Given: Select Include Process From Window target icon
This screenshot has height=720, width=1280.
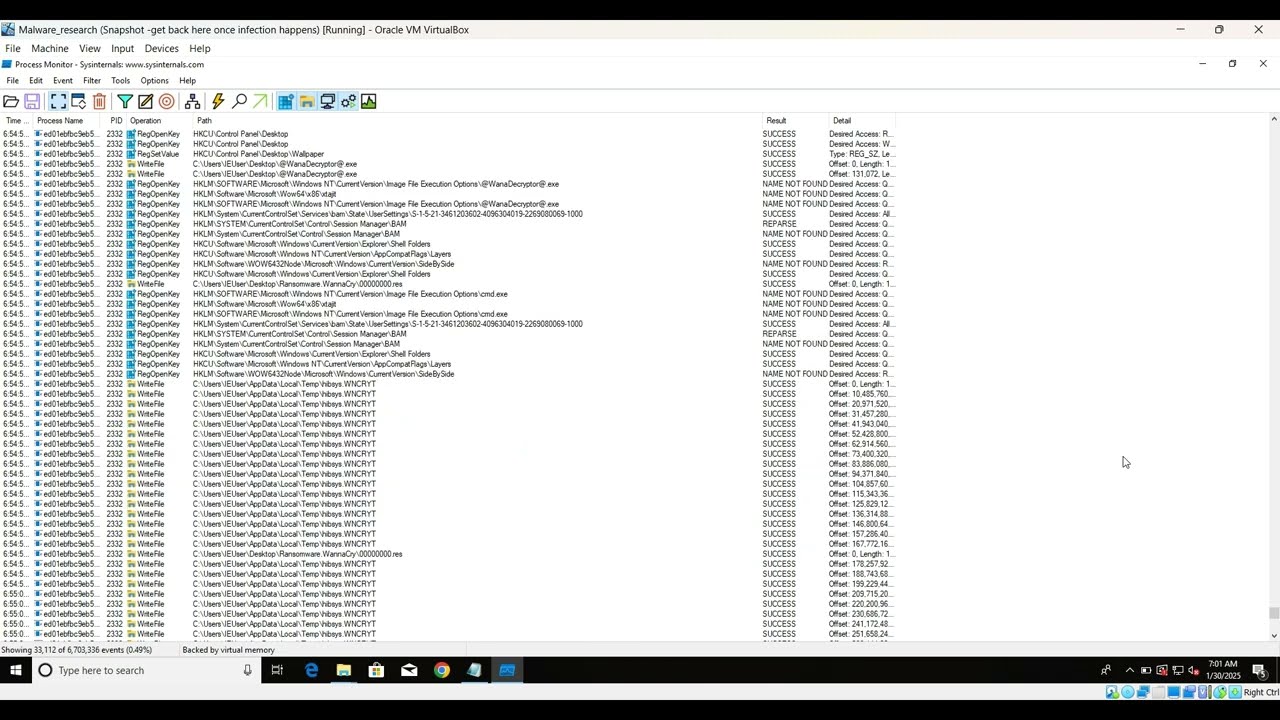Looking at the screenshot, I should click(167, 101).
